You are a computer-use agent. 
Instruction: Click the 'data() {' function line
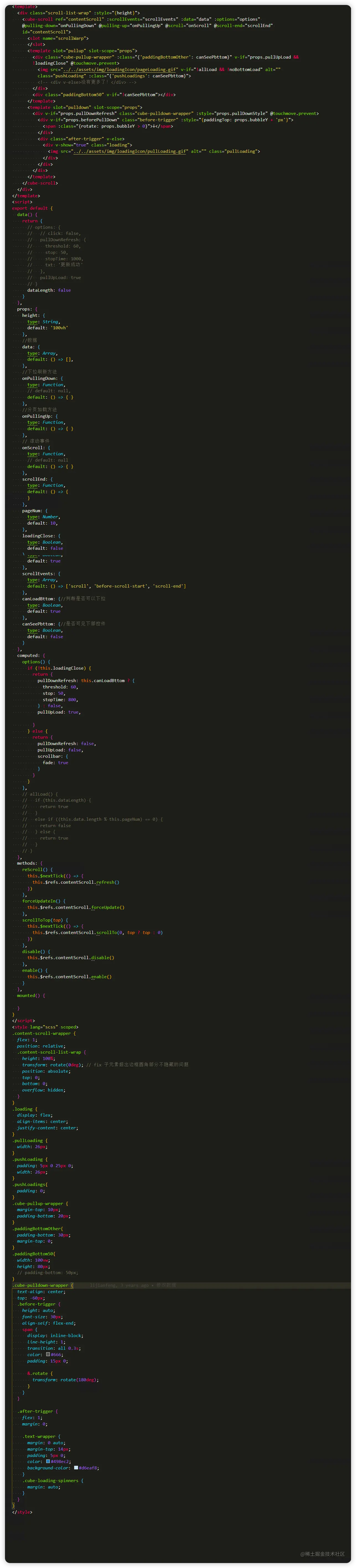pyautogui.click(x=27, y=214)
